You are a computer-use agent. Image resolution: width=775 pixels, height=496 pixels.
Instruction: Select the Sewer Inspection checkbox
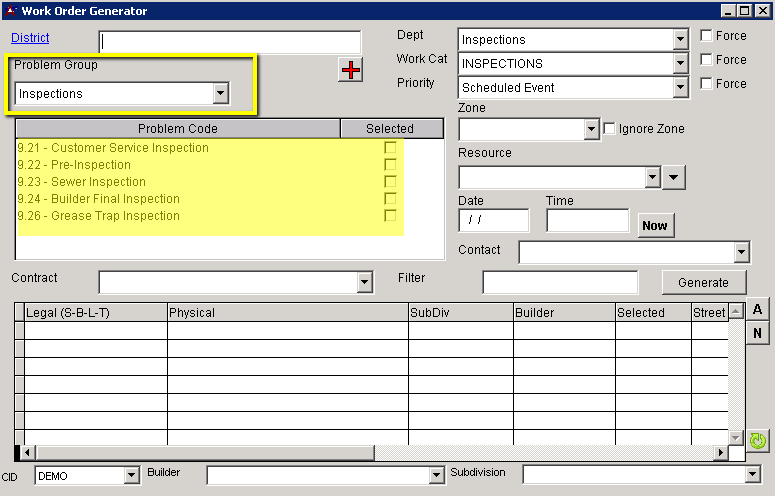click(390, 182)
